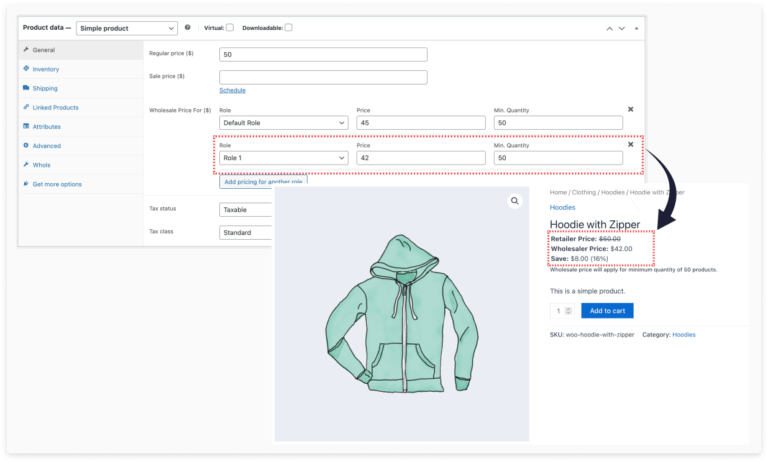The height and width of the screenshot is (462, 768).
Task: Click the Retailer Price $50.00 text
Action: click(x=585, y=239)
